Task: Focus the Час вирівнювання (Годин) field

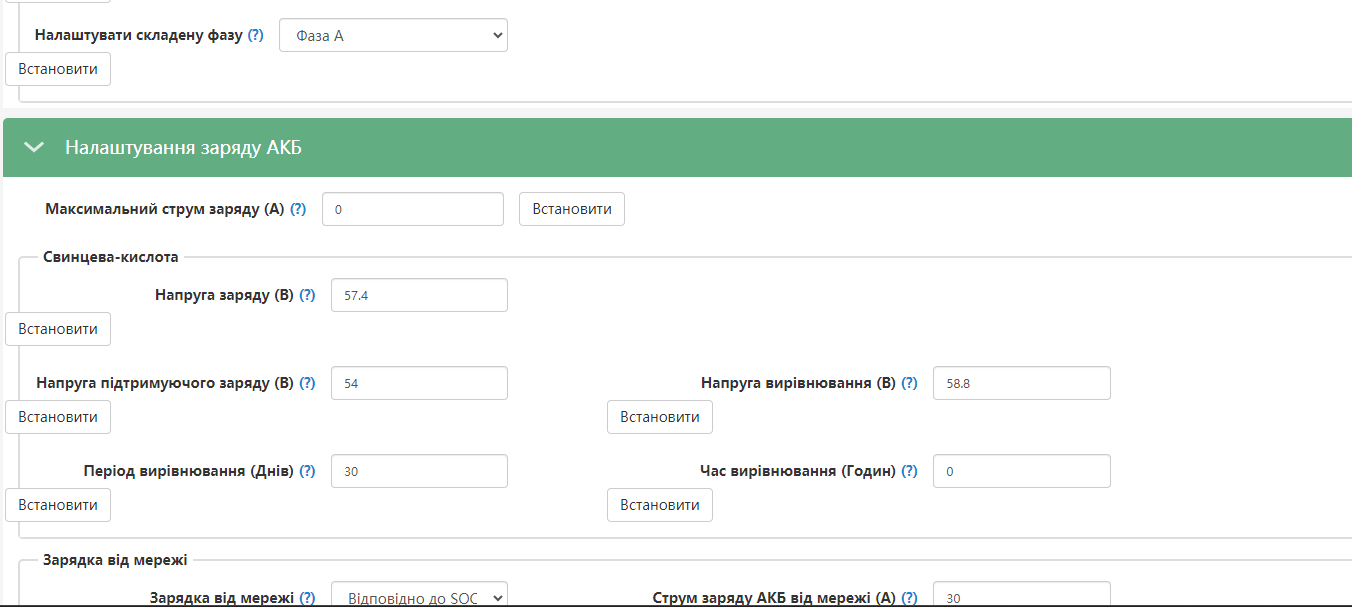Action: pos(1022,471)
